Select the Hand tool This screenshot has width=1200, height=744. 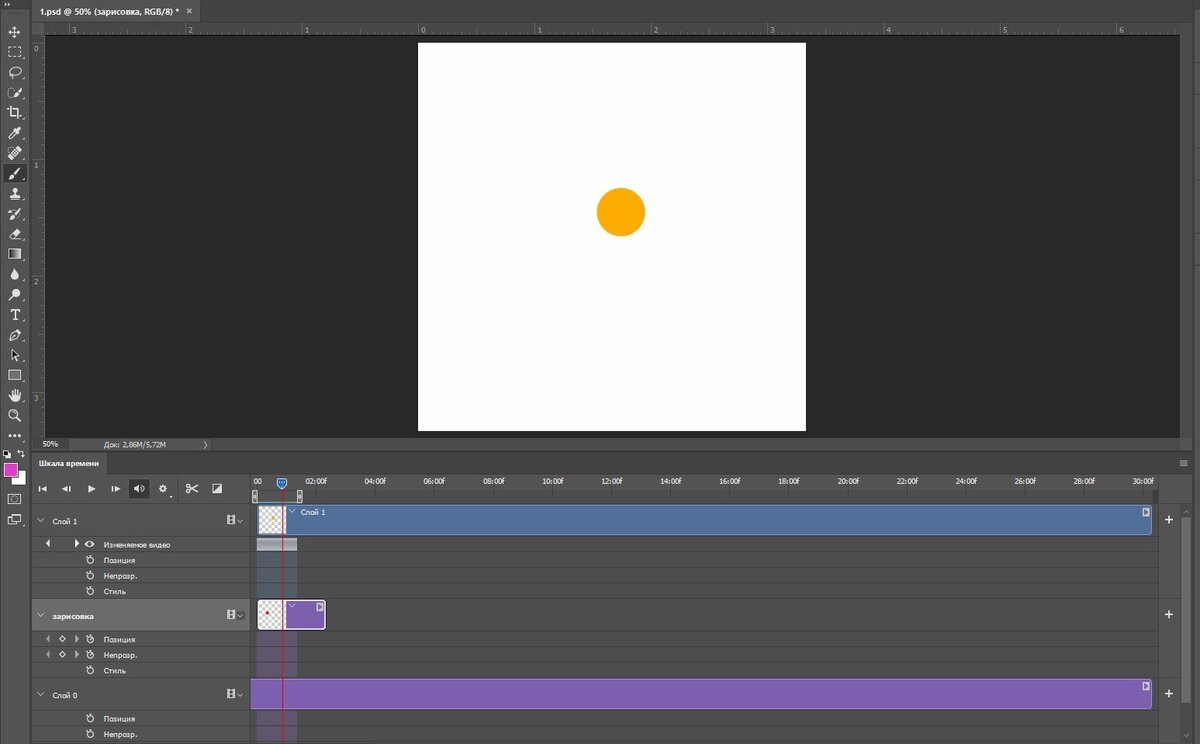15,395
